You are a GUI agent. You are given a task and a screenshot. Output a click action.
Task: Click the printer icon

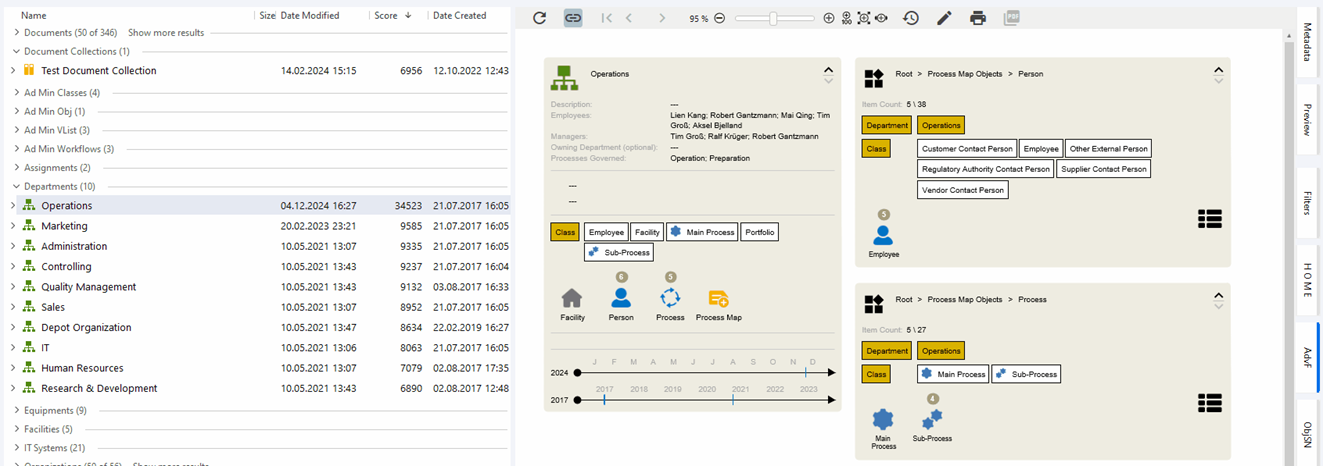[x=978, y=18]
